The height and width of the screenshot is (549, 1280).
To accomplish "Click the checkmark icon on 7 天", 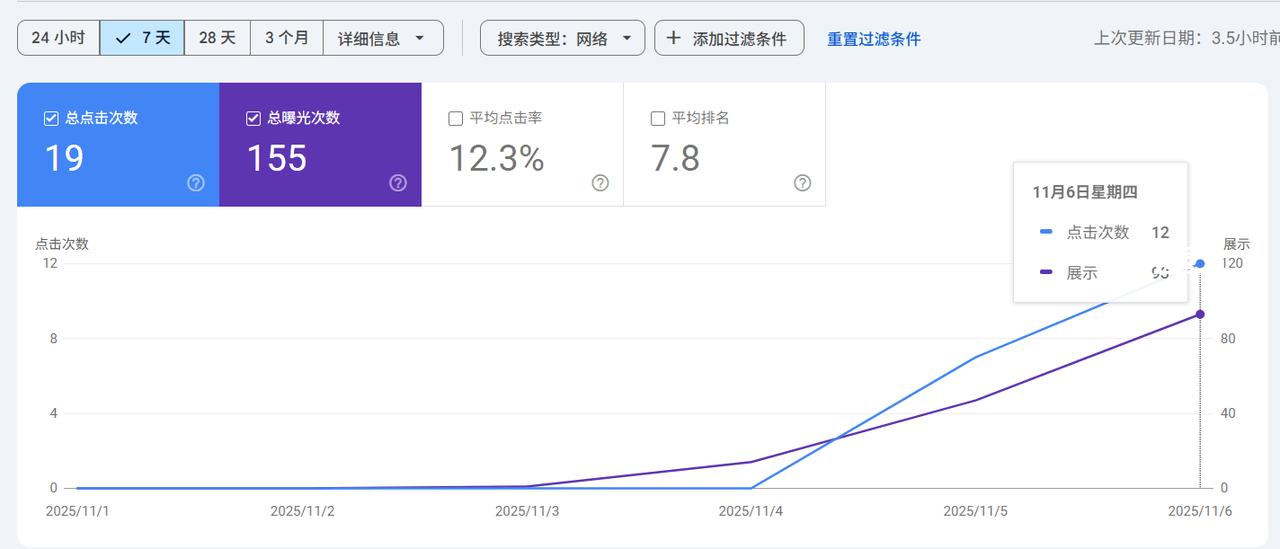I will (124, 39).
